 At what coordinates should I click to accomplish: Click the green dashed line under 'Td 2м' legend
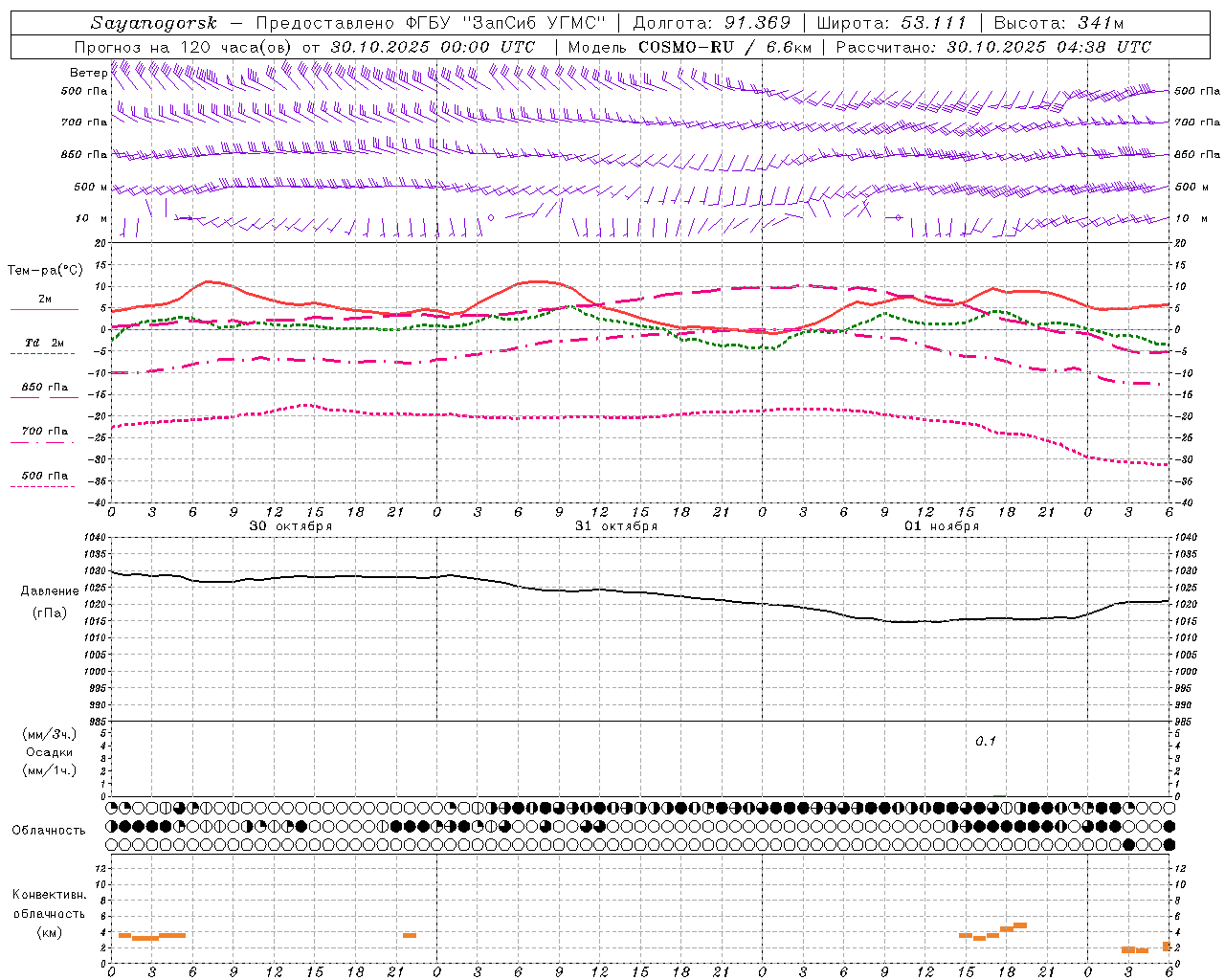pyautogui.click(x=43, y=354)
